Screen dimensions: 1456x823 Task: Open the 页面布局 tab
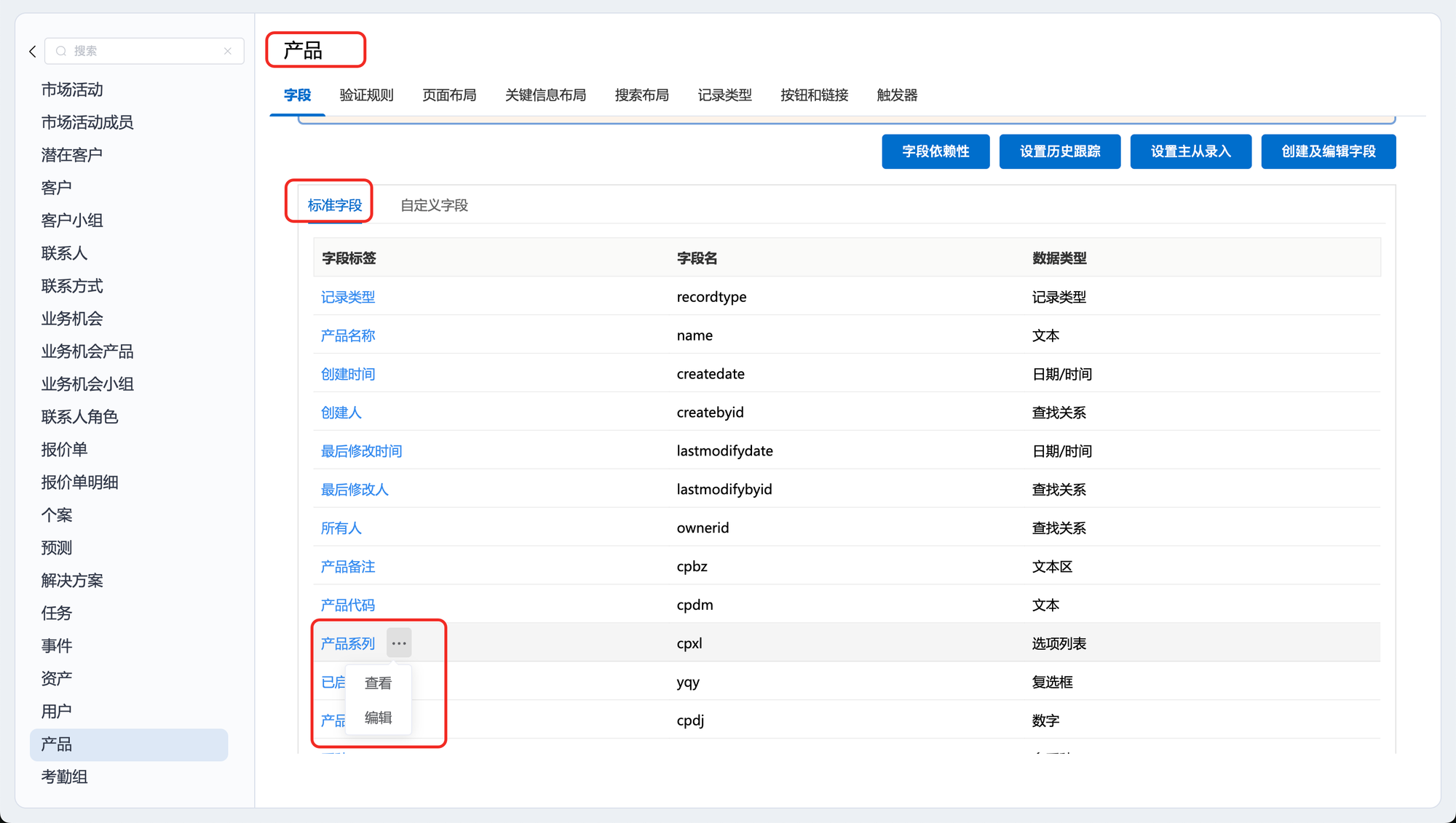[x=449, y=95]
